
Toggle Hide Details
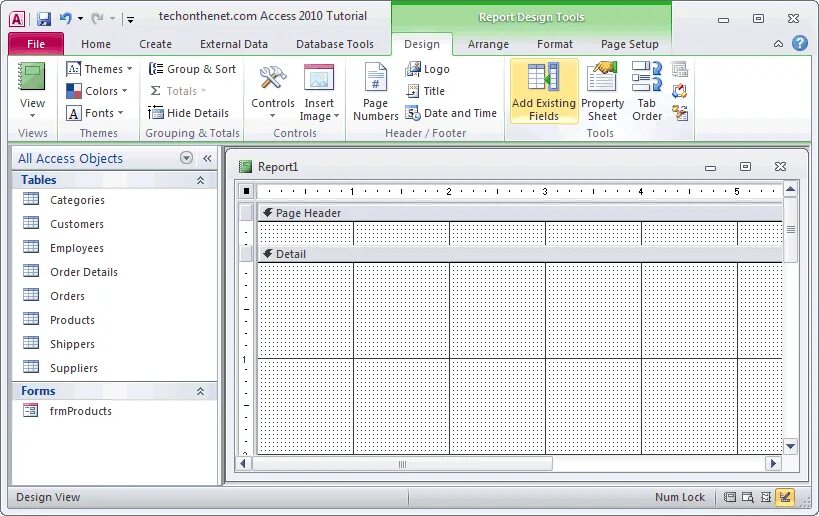188,113
